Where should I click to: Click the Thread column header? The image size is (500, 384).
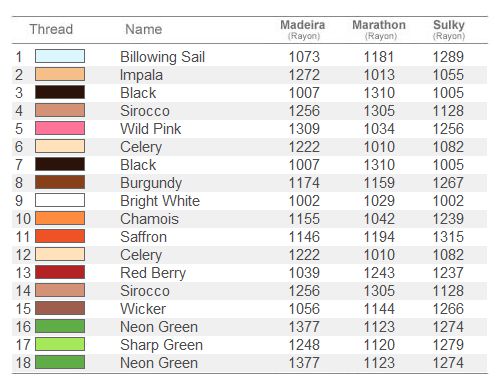[51, 29]
